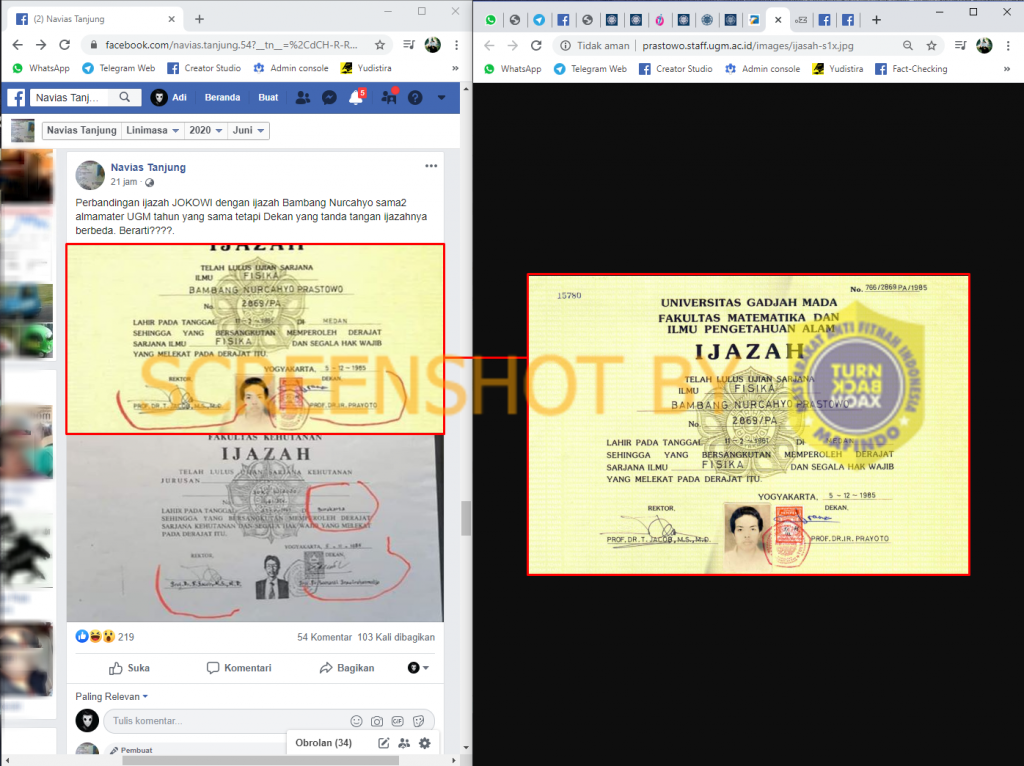1024x766 pixels.
Task: Bookmark the Facebook page with star icon
Action: (380, 45)
